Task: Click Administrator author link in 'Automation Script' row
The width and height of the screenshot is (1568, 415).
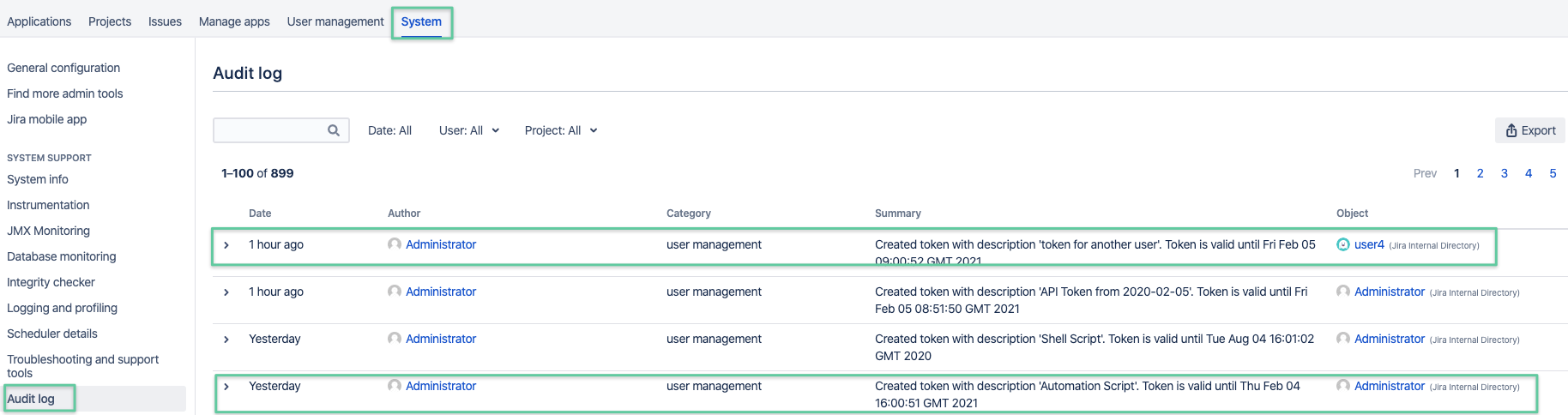Action: (x=441, y=386)
